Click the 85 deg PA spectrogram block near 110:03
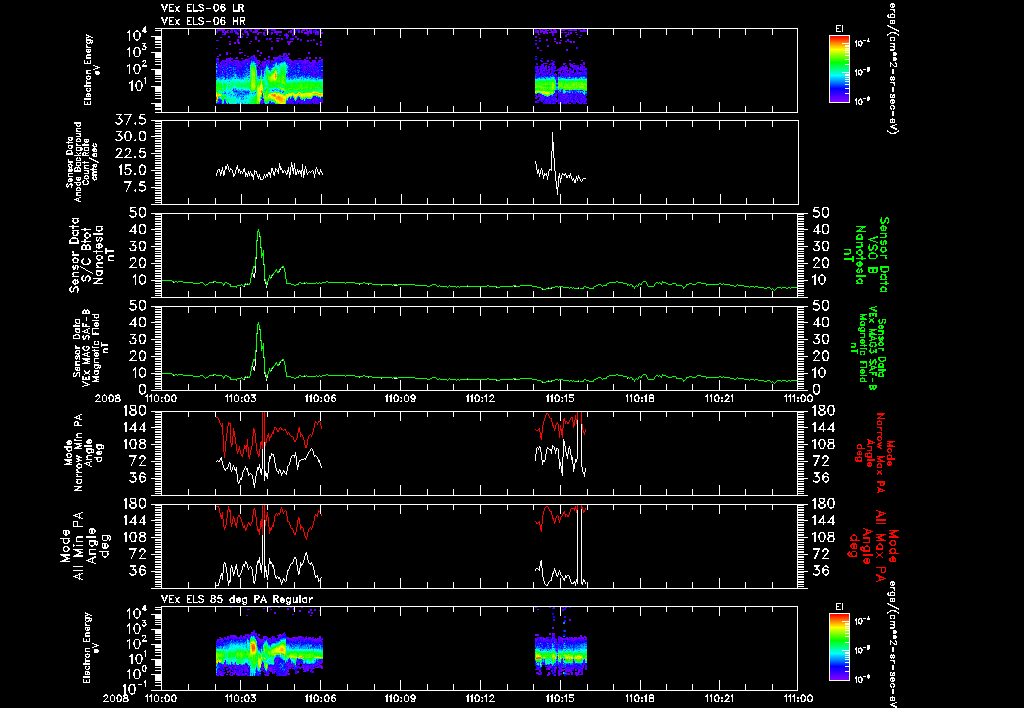Viewport: 1024px width, 708px height. (269, 653)
